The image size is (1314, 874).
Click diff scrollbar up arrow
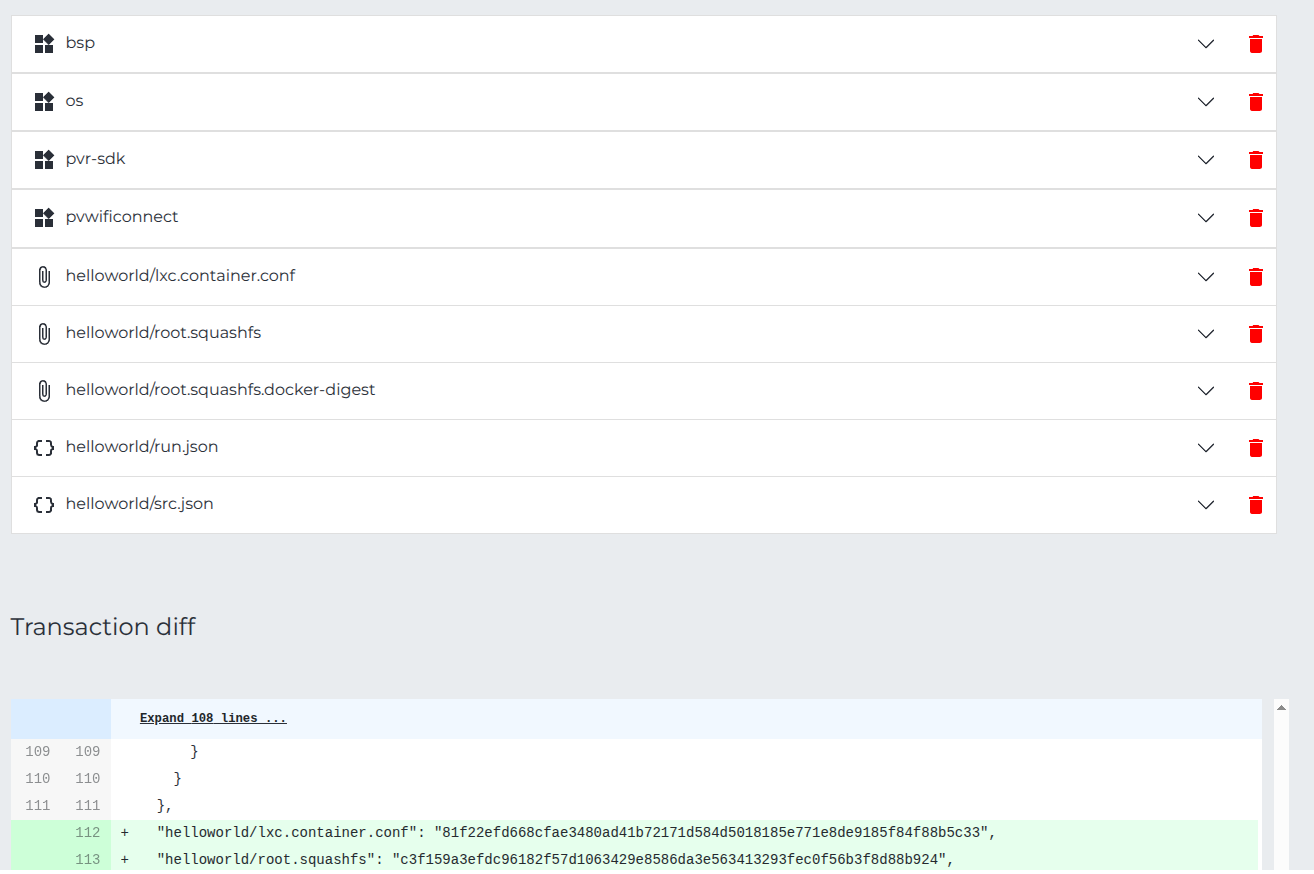(x=1281, y=707)
